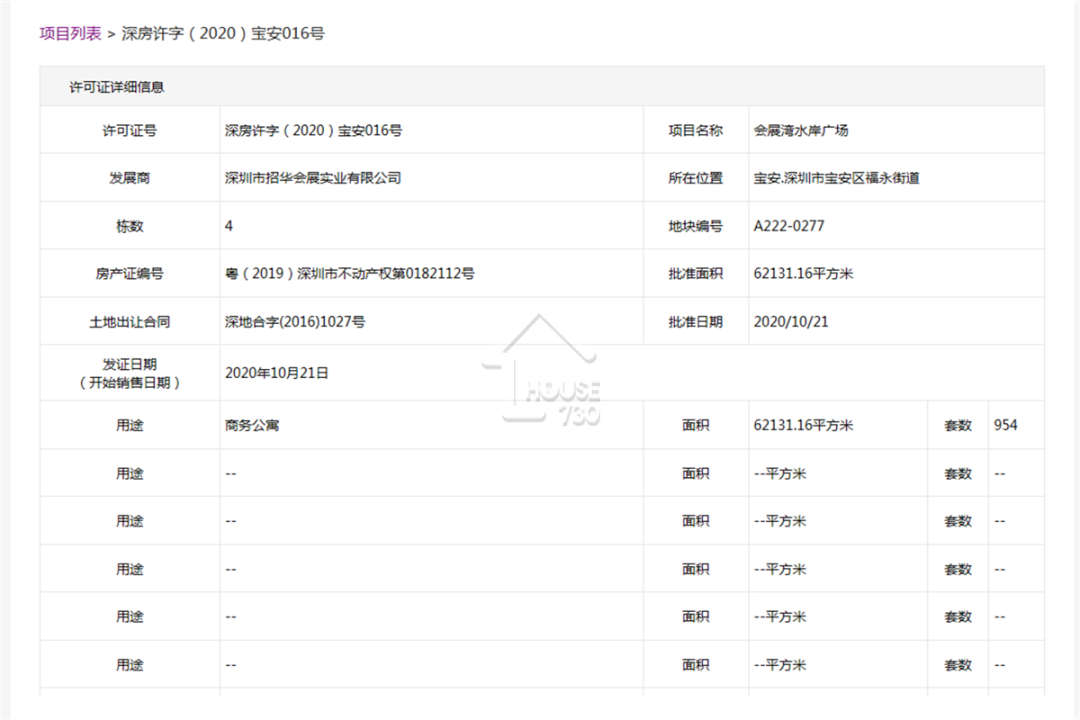Select the 栋数 label cell
Viewport: 1080px width, 720px height.
point(129,226)
